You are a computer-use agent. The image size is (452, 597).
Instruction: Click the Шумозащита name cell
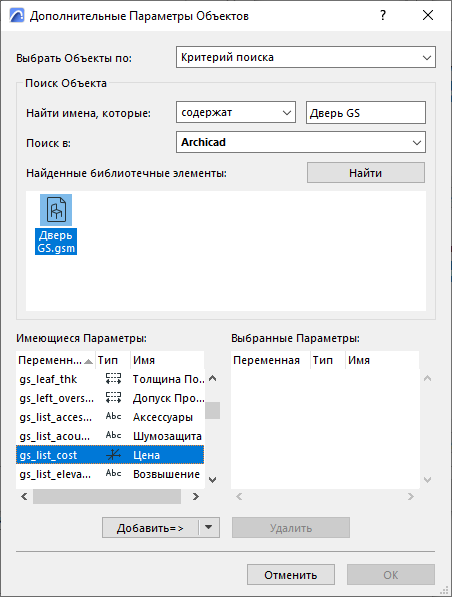[167, 436]
